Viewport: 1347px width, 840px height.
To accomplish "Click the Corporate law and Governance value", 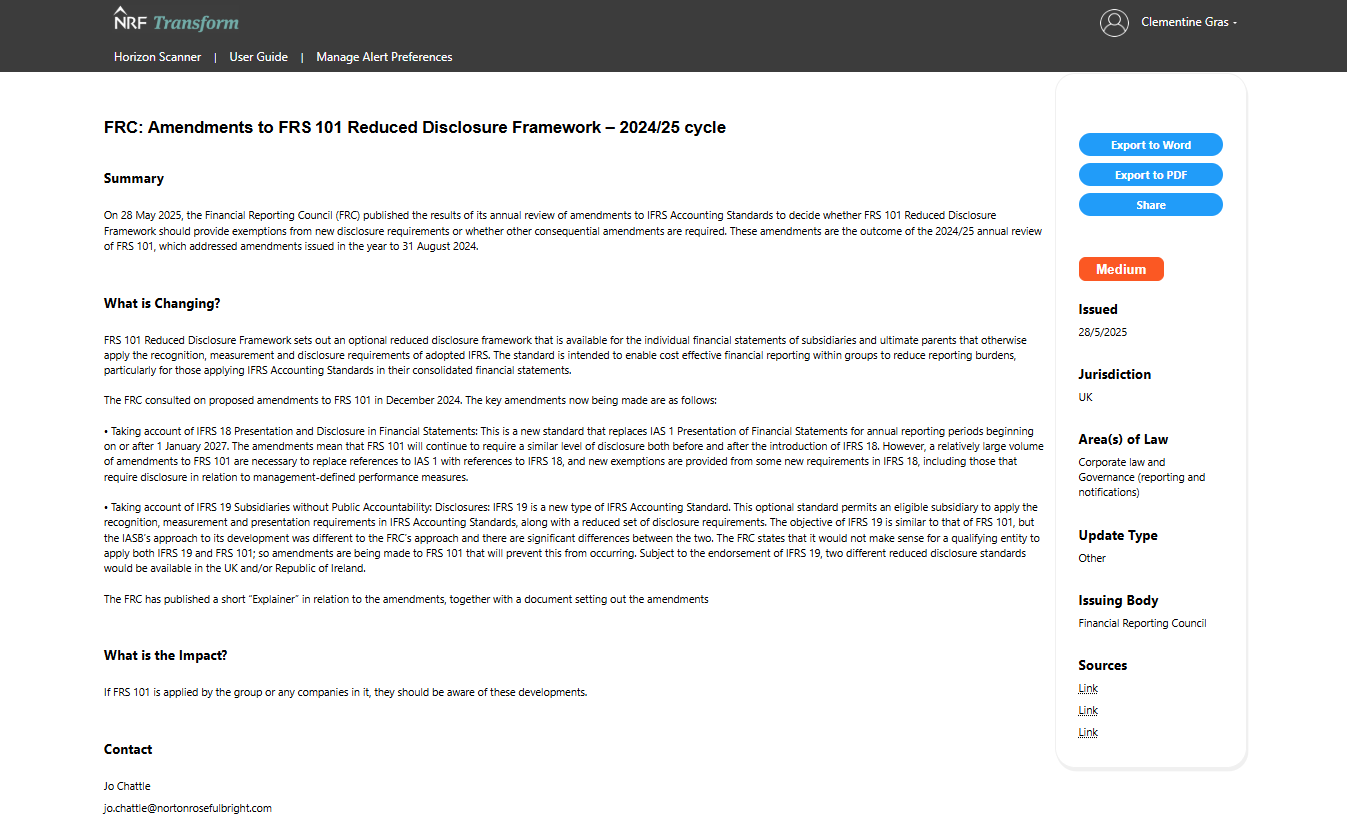I will [1142, 477].
